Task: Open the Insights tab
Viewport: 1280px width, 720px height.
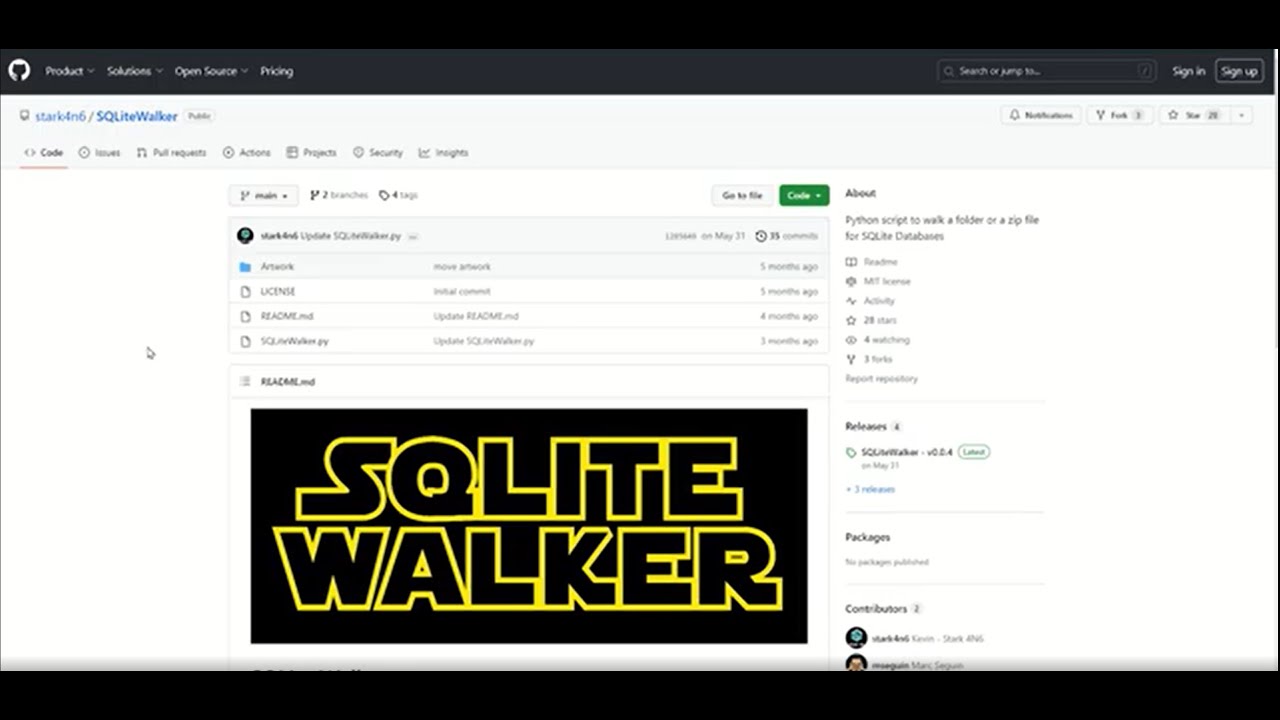Action: point(443,153)
